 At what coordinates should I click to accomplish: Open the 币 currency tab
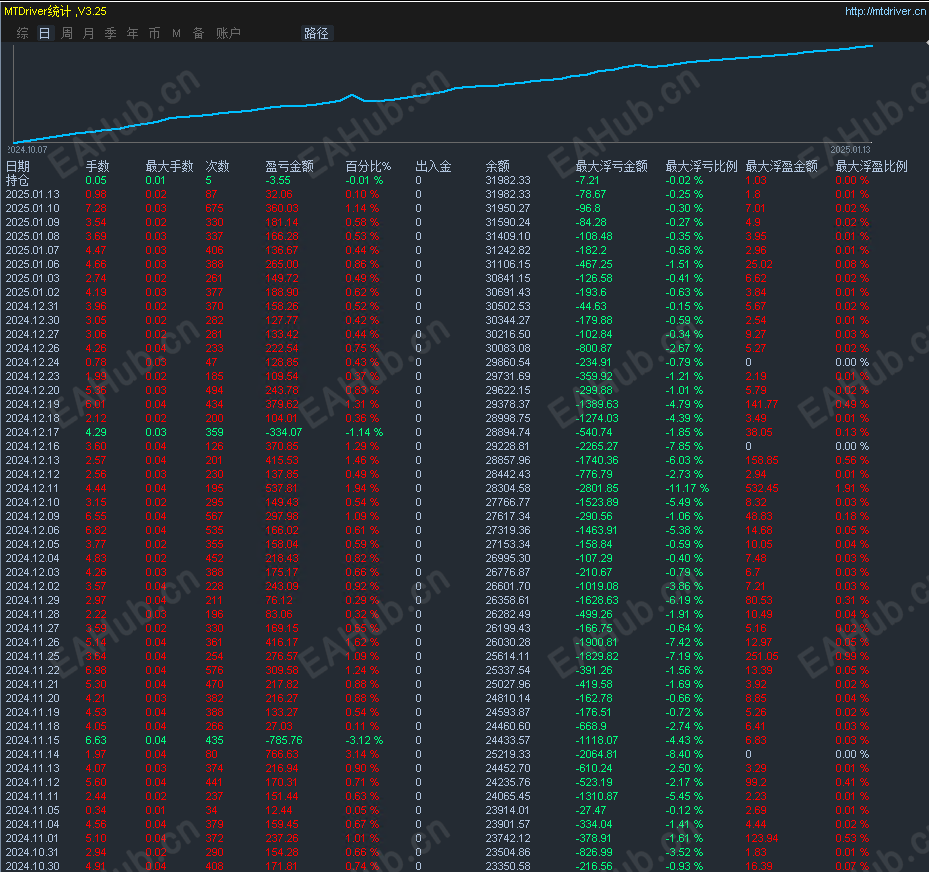click(x=155, y=33)
